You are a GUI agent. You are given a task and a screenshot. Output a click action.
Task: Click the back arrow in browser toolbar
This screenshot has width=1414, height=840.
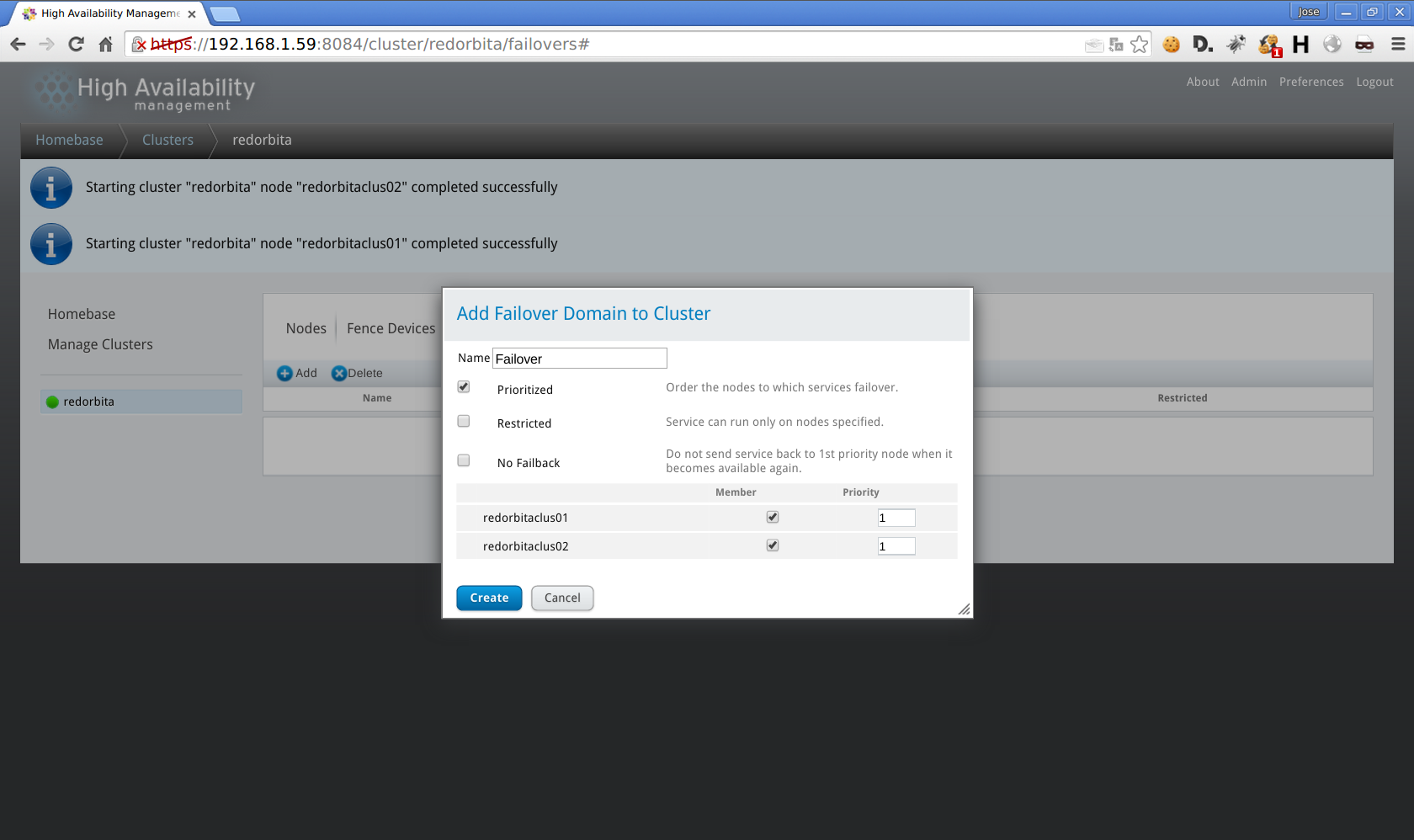click(19, 45)
